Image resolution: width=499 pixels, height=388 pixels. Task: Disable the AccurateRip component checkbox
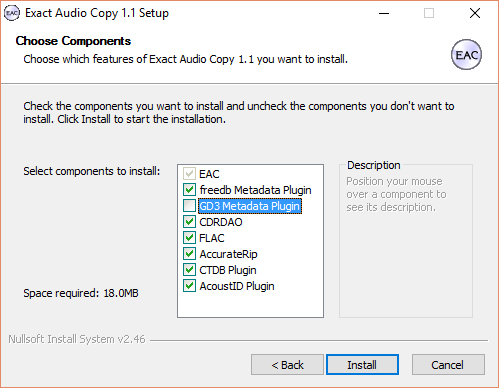(189, 254)
